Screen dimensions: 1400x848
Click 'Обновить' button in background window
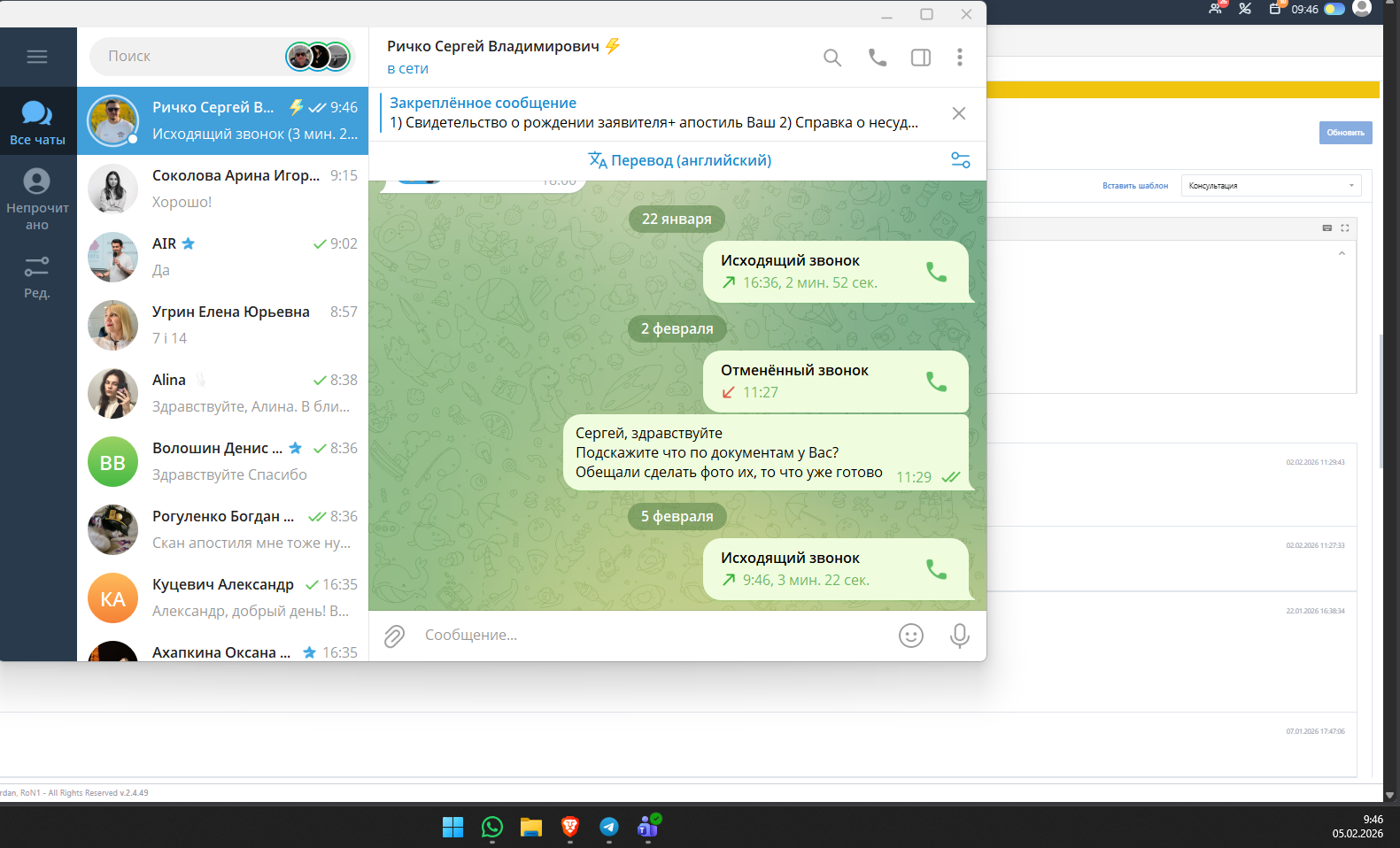[1345, 133]
